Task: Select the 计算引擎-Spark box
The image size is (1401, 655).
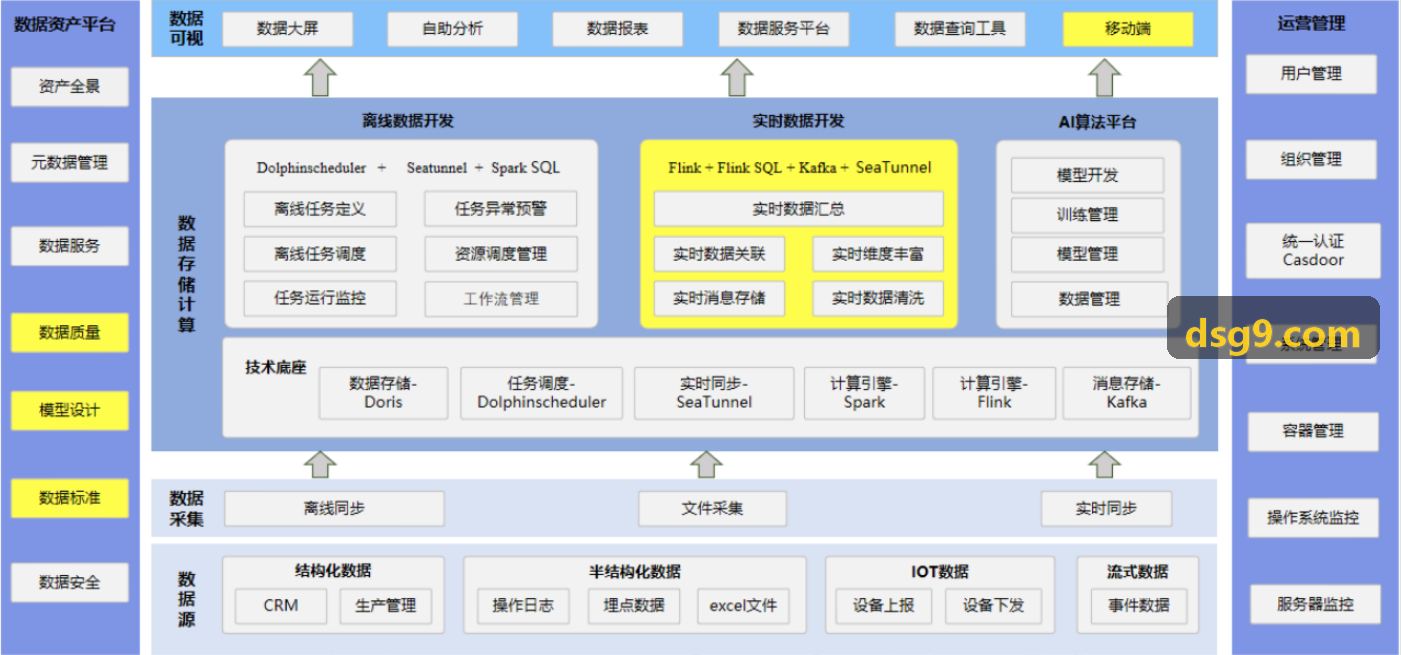Action: click(x=864, y=393)
